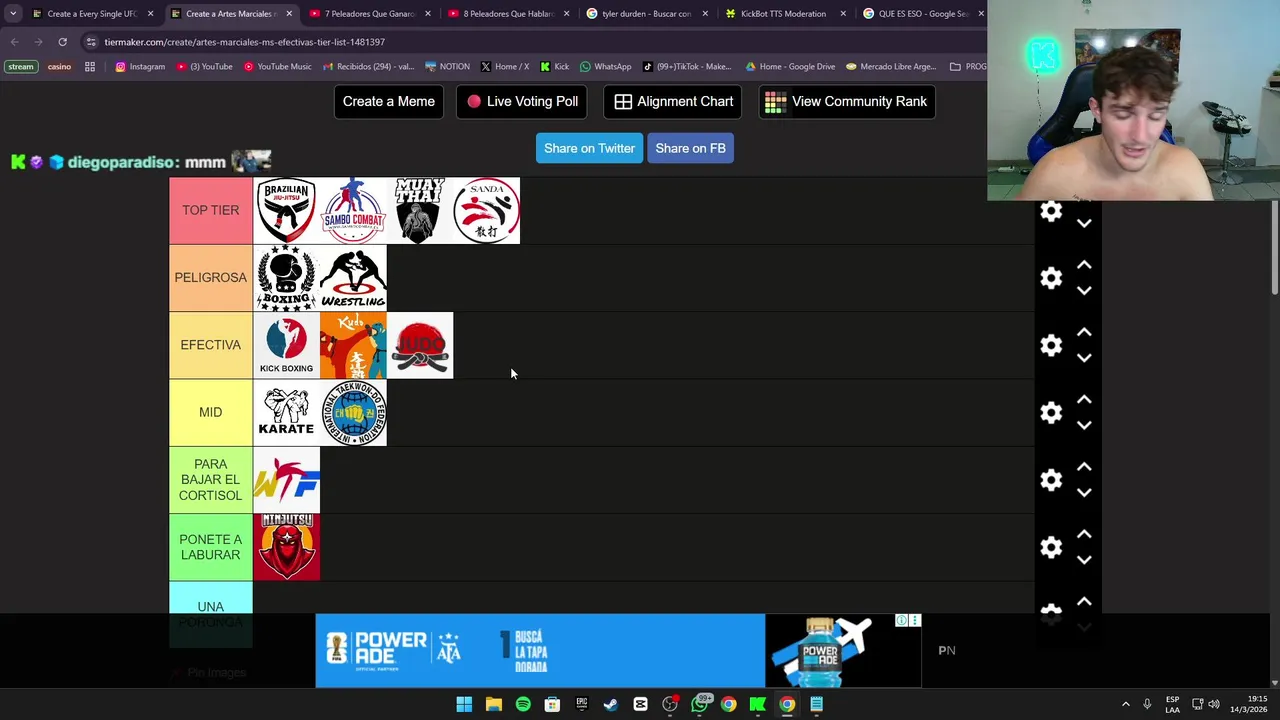Viewport: 1280px width, 720px height.
Task: Switch to tyler durden search tab
Action: pyautogui.click(x=645, y=14)
